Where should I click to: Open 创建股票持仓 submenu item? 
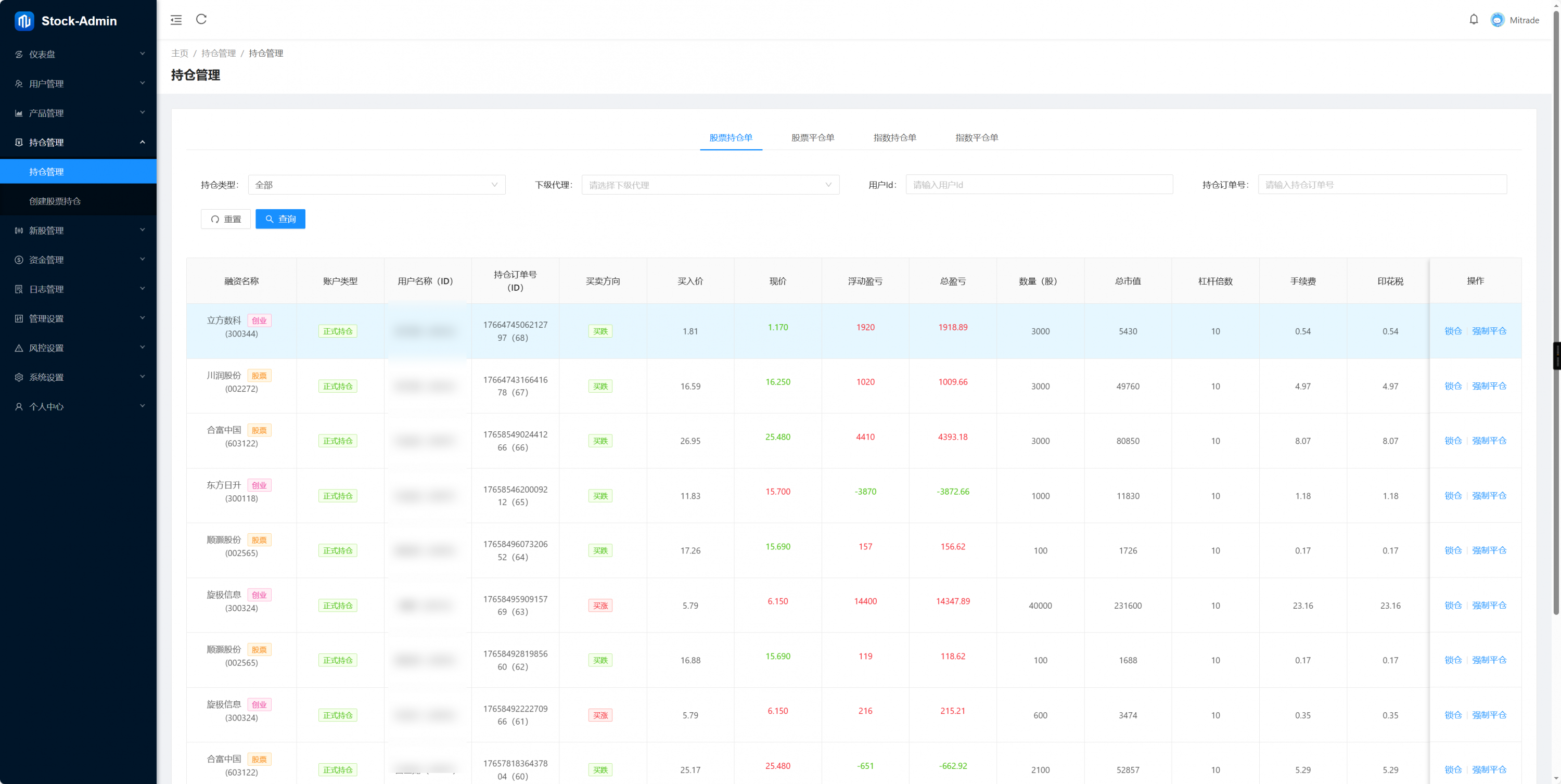(x=55, y=201)
